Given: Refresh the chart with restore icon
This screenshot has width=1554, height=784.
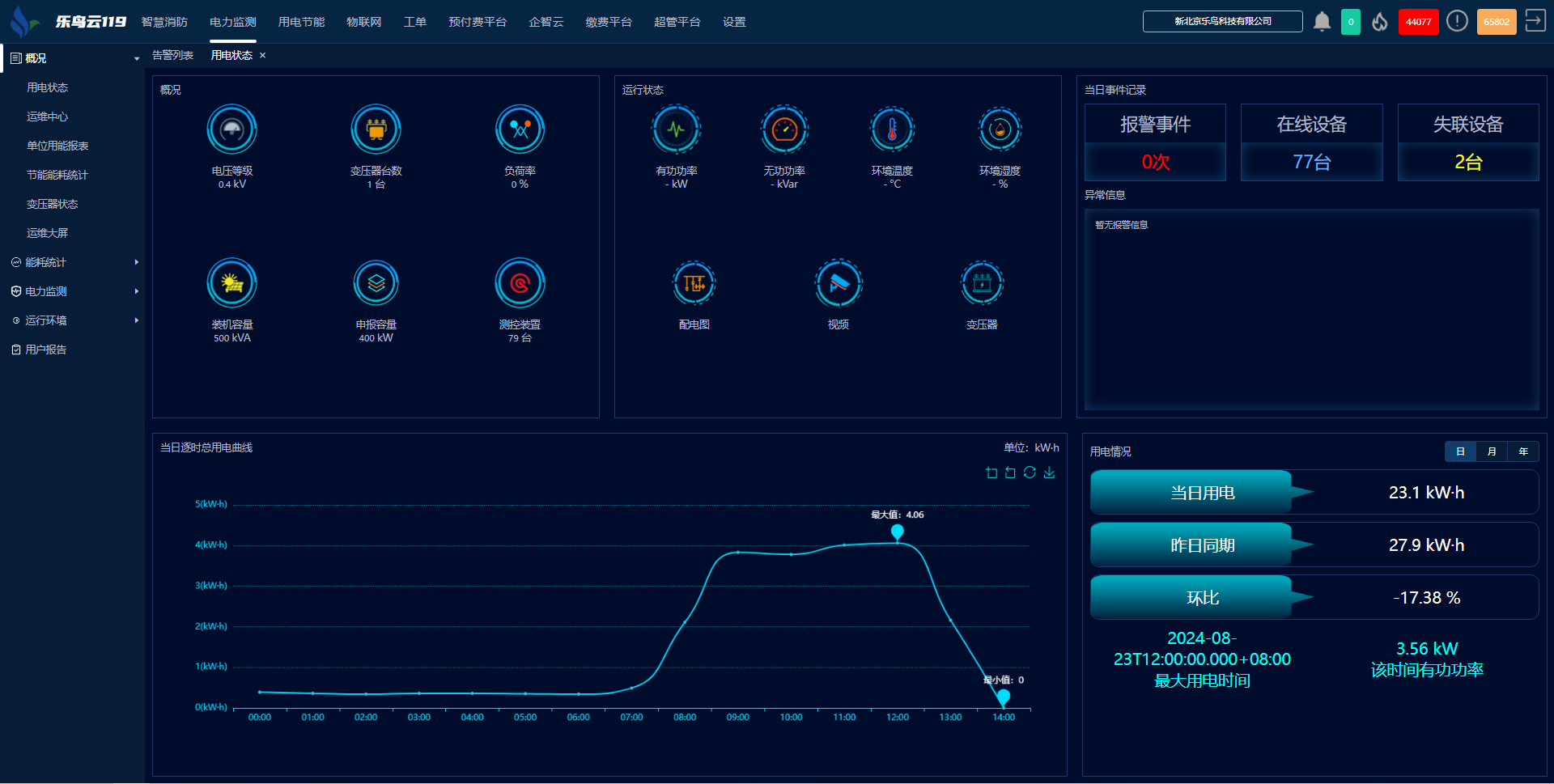Looking at the screenshot, I should [x=1030, y=473].
